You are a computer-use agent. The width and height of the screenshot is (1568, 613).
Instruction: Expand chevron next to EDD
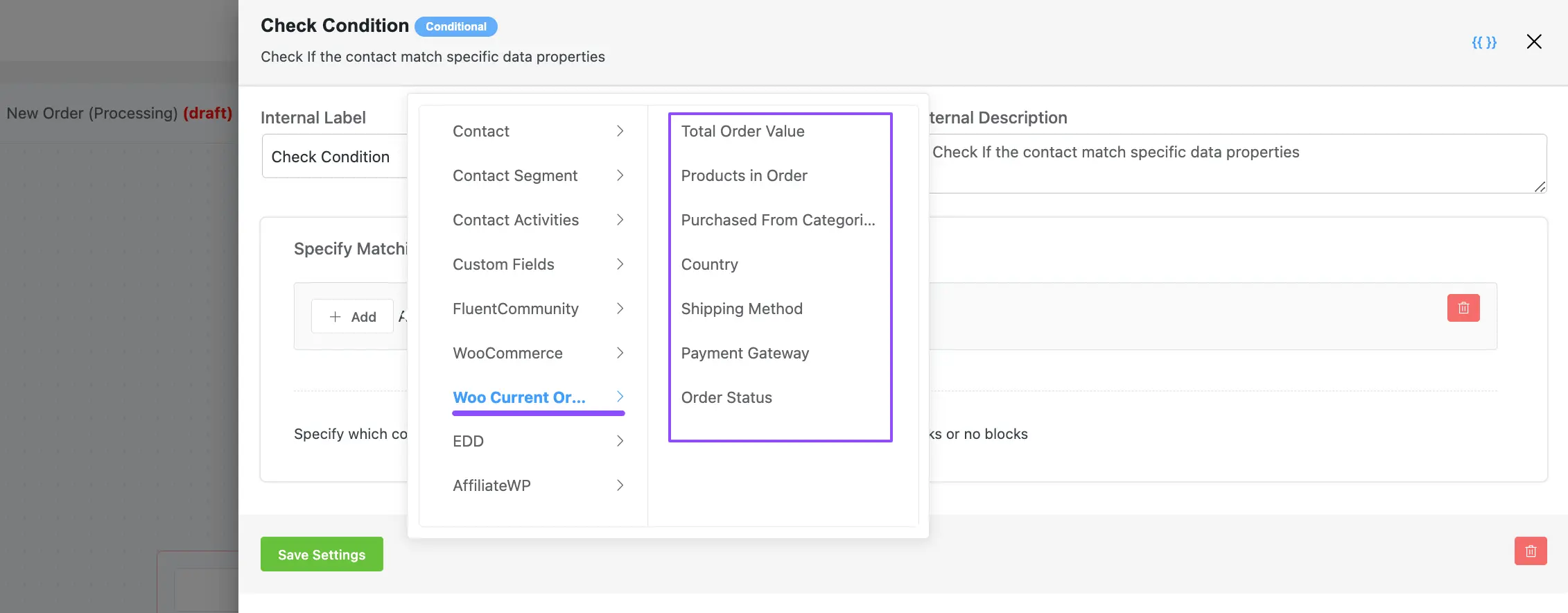pos(620,441)
